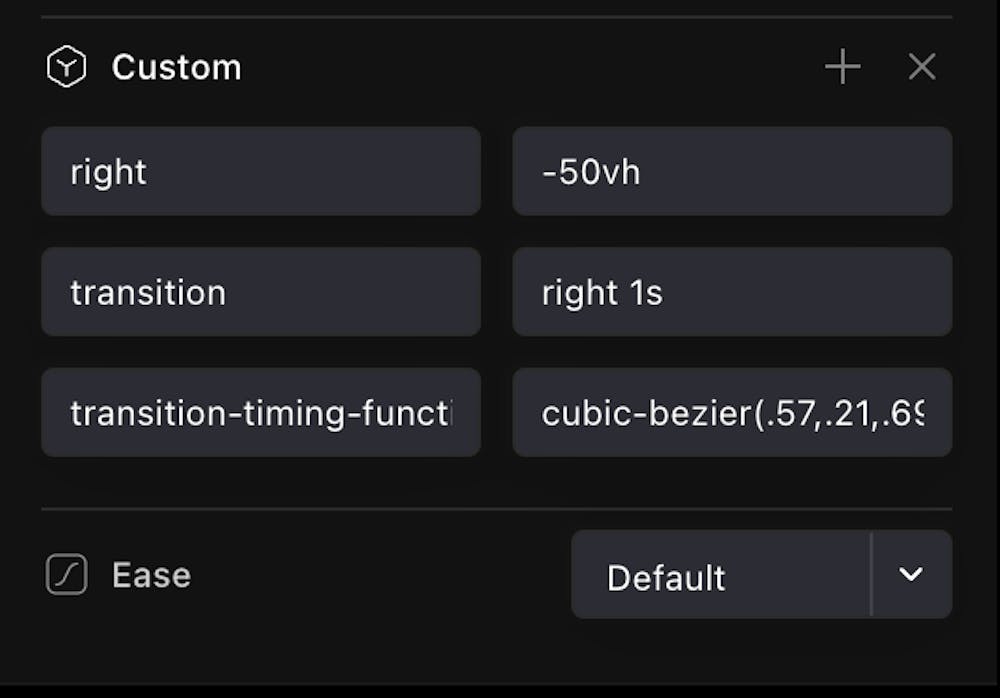Click the Custom hexagon icon
1000x698 pixels.
coord(66,68)
